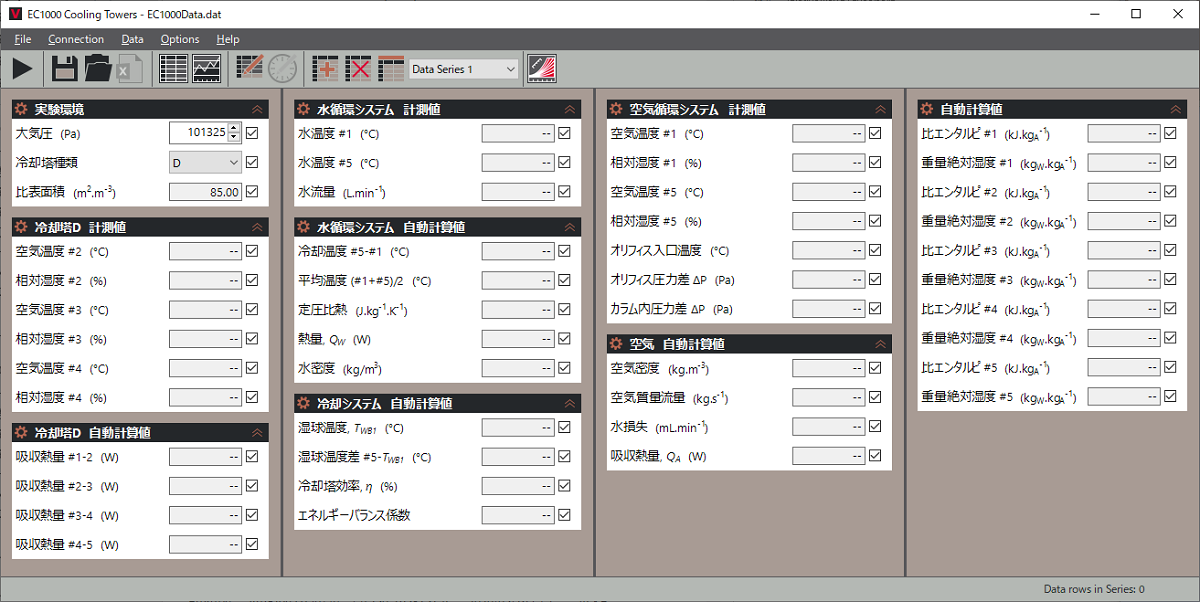Image resolution: width=1200 pixels, height=602 pixels.
Task: Click the 相対湿度 #5 label
Action: 657,221
